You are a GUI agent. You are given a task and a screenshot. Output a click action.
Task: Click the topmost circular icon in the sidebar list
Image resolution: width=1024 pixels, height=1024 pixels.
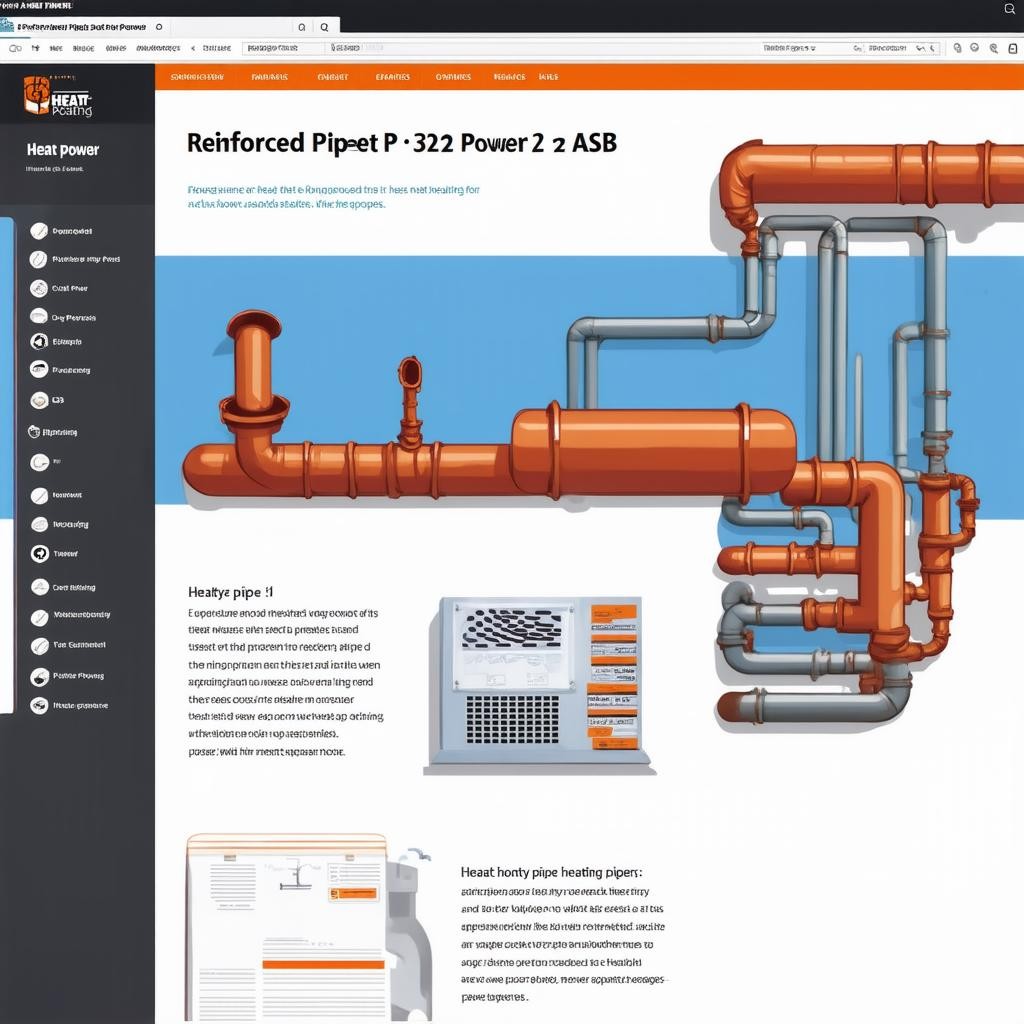(39, 231)
